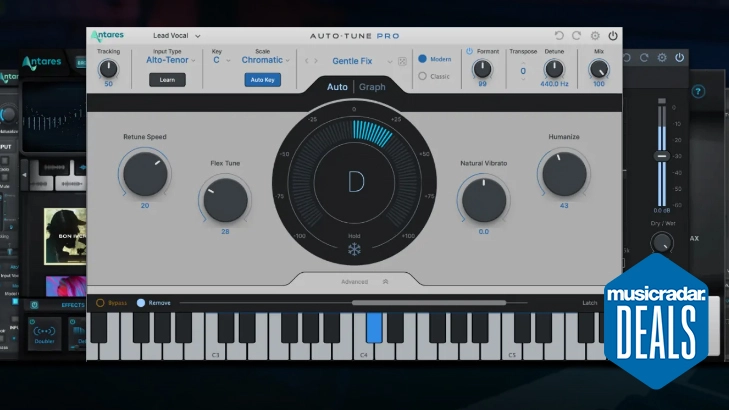Viewport: 729px width, 410px height.
Task: Click the Retune Speed value 20
Action: (145, 205)
